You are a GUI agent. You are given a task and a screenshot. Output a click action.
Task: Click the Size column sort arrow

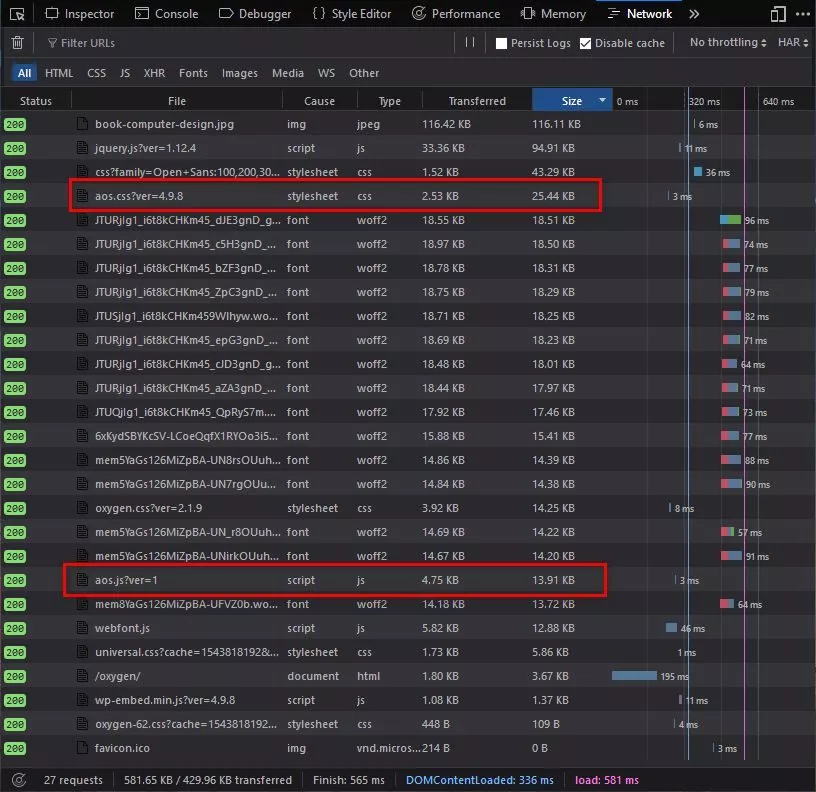click(602, 101)
